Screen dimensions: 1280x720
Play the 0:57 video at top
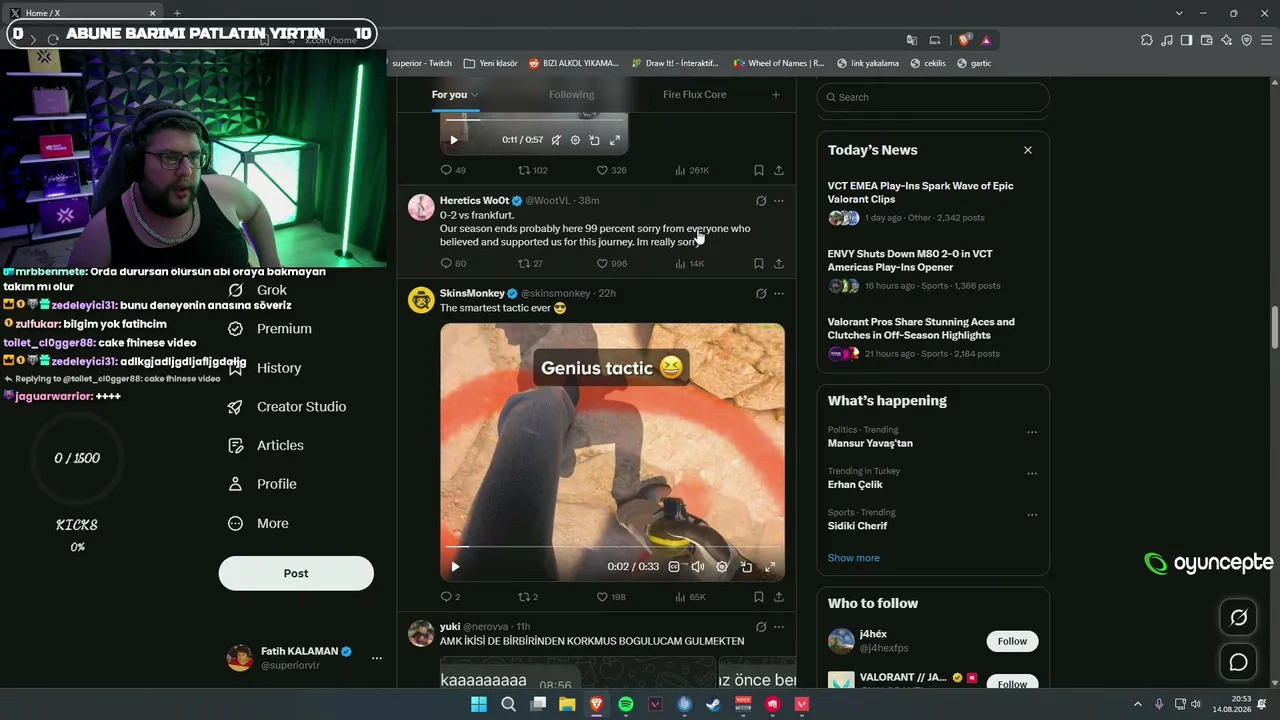click(x=454, y=140)
